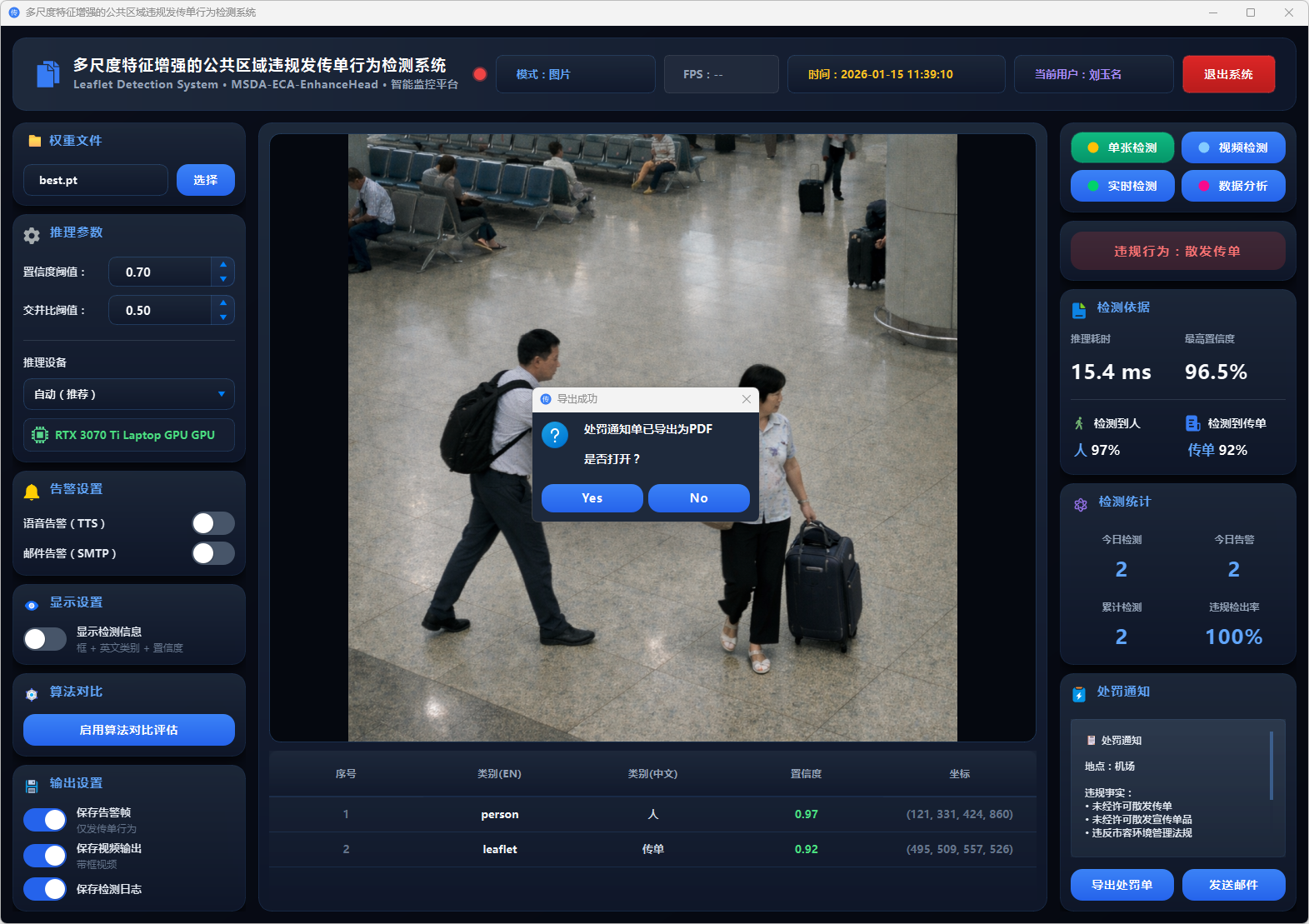Image resolution: width=1309 pixels, height=924 pixels.
Task: Click the bell icon for 告警设置
Action: (x=32, y=492)
